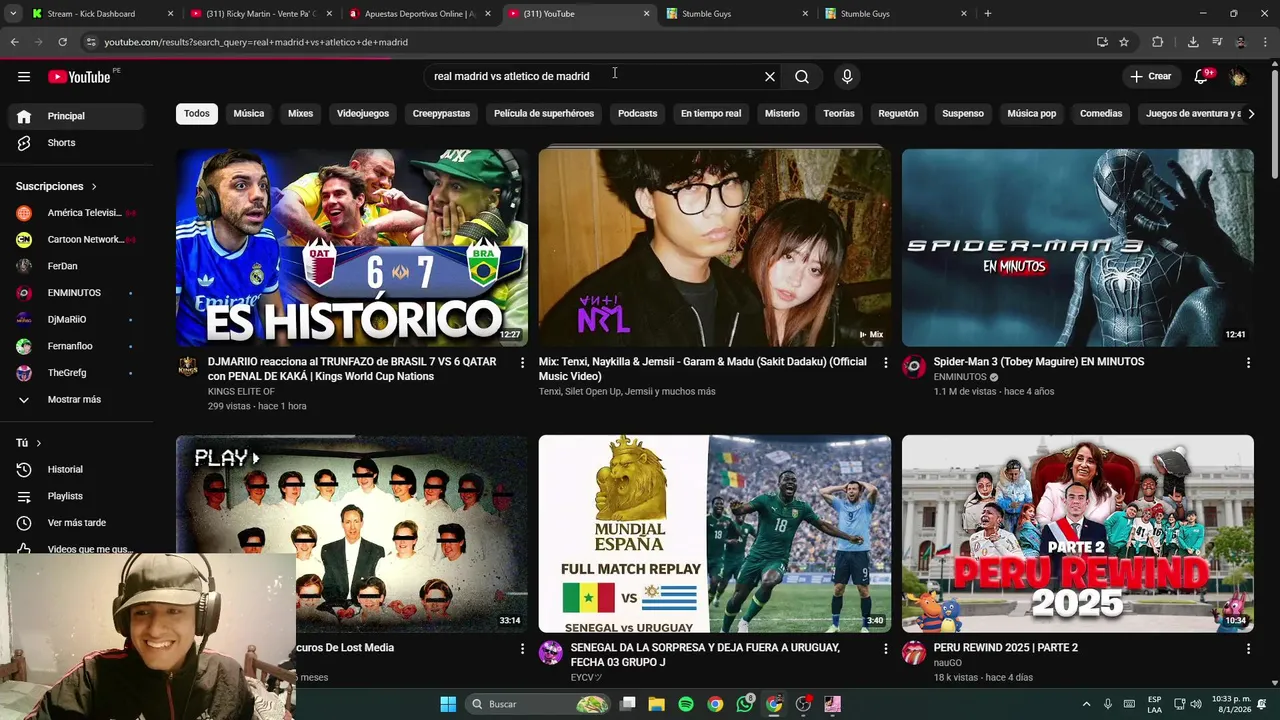Go back in browser history

14,42
